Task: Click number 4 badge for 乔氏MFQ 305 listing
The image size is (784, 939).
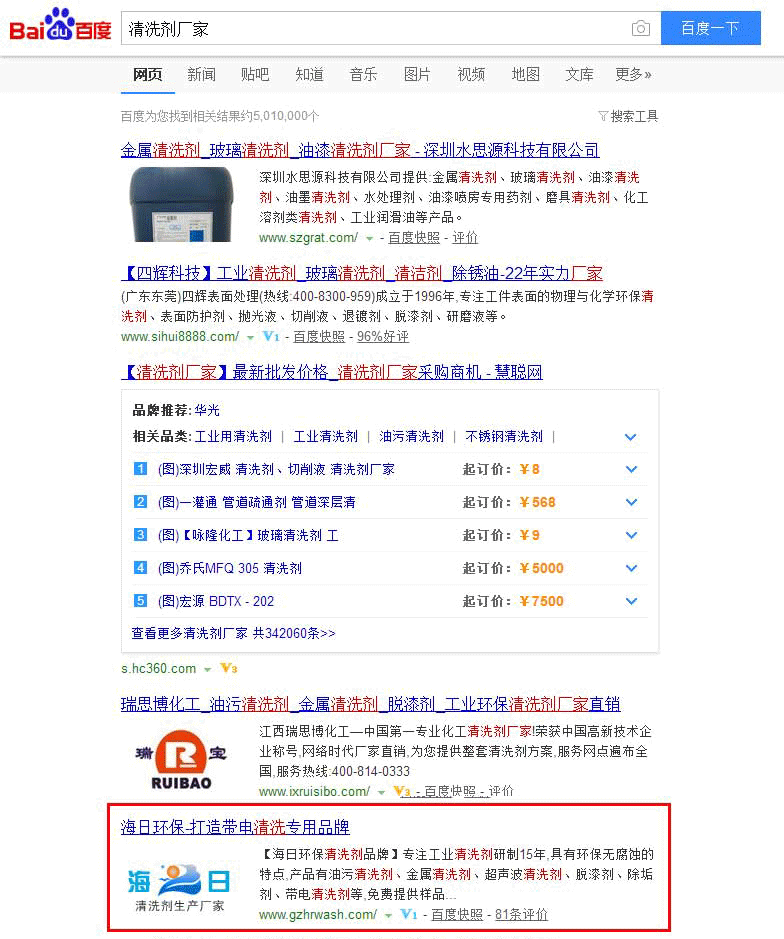Action: pyautogui.click(x=140, y=567)
